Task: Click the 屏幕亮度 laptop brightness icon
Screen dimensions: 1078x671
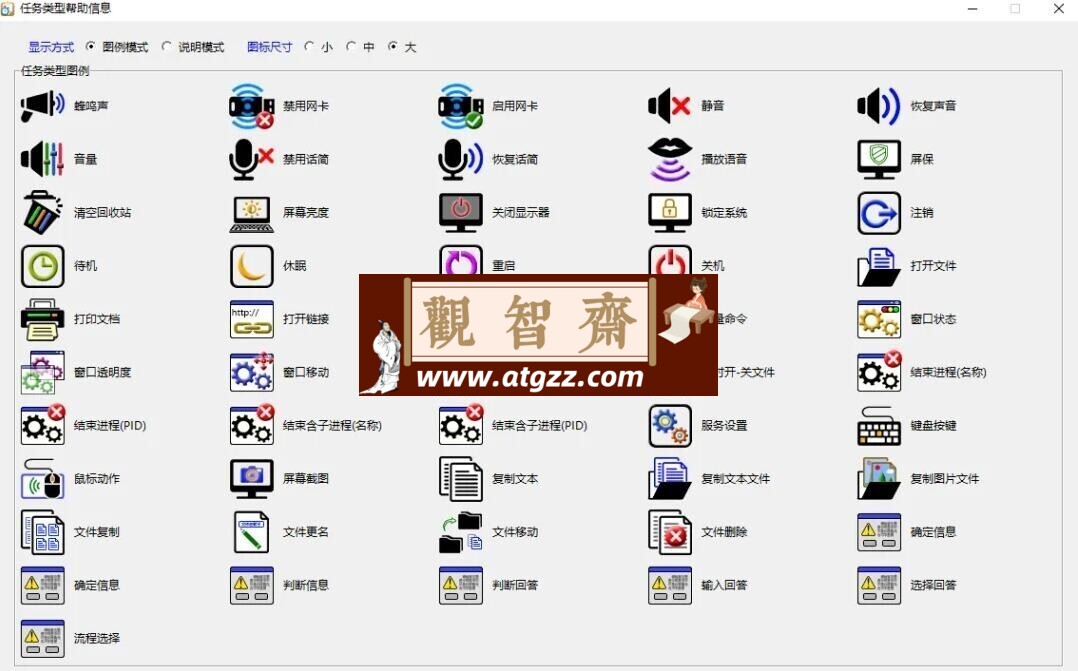Action: pos(252,214)
